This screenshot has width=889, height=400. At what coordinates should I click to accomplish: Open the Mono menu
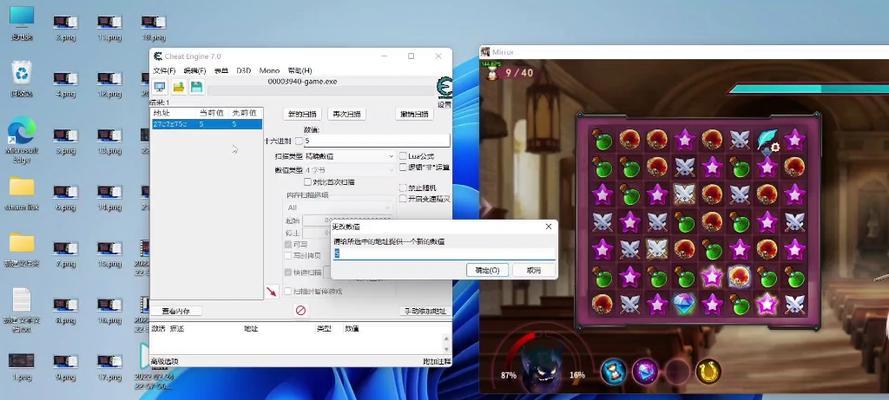click(269, 70)
